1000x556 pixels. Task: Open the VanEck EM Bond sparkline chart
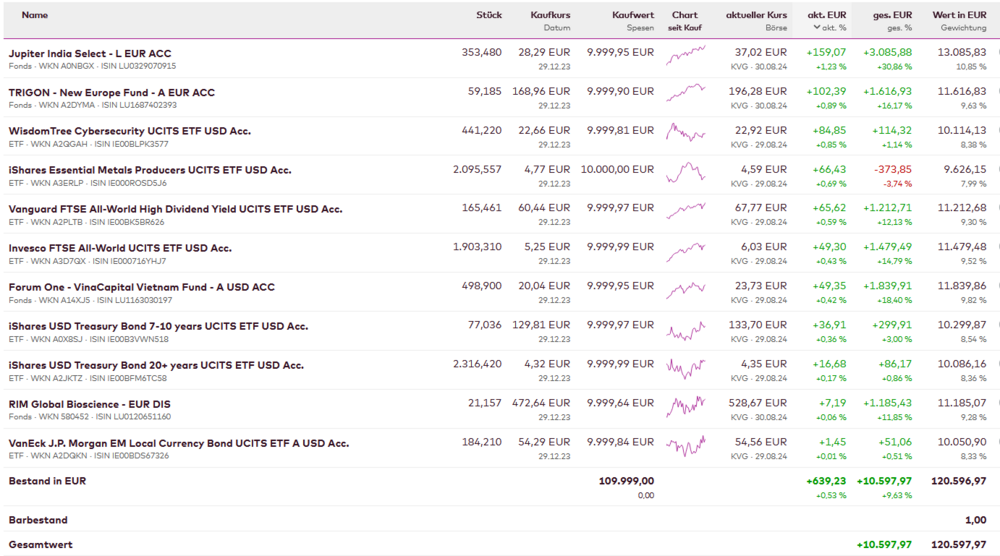[685, 446]
